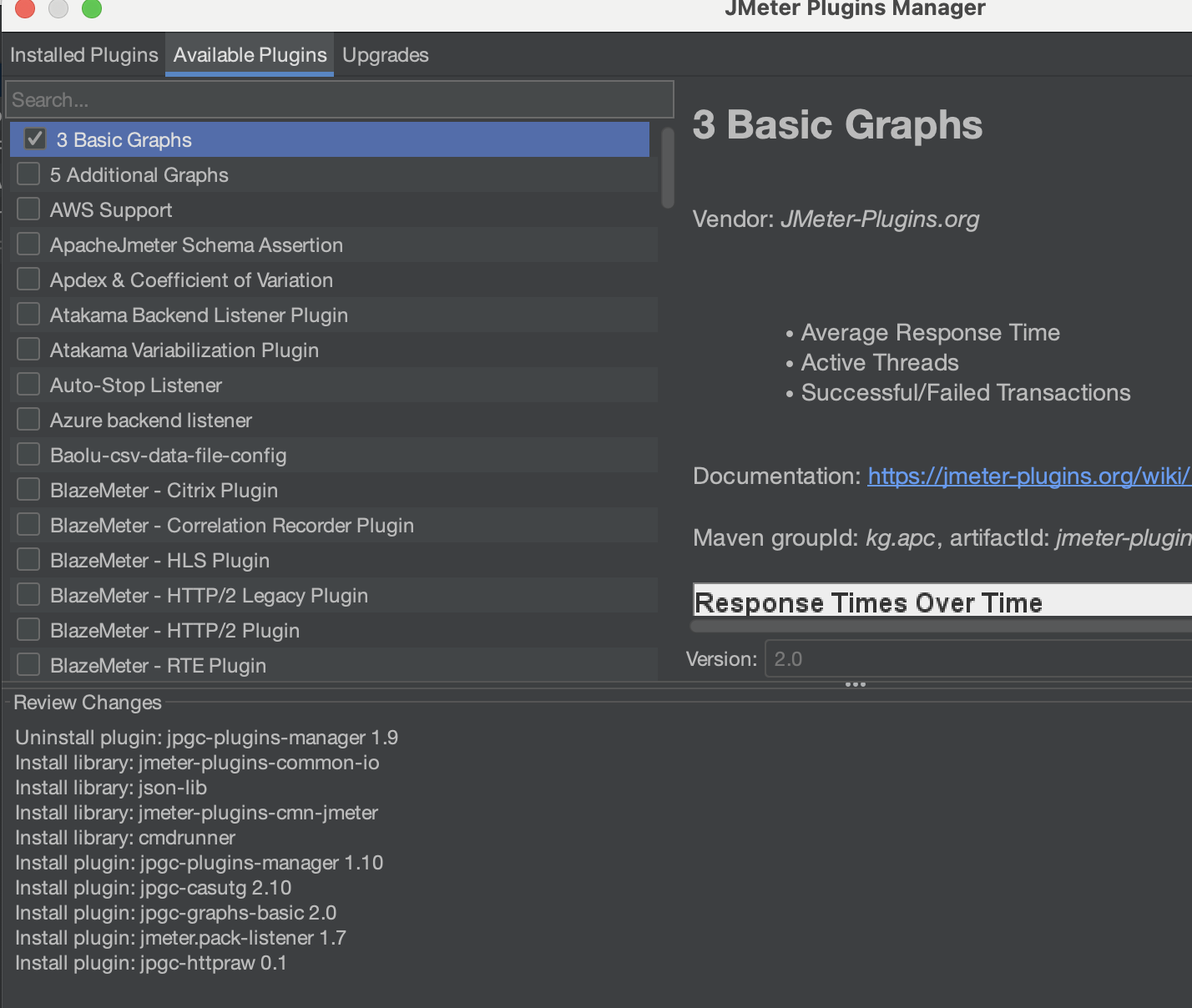Click Uninstall plugin jpgc-plugins-manager 1.9 line
This screenshot has height=1008, width=1192.
[206, 738]
